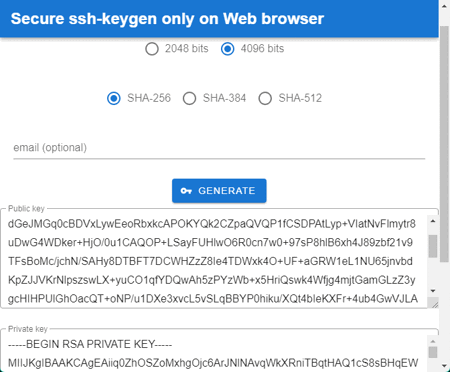
Task: Choose SHA-384 hash algorithm
Action: click(189, 98)
